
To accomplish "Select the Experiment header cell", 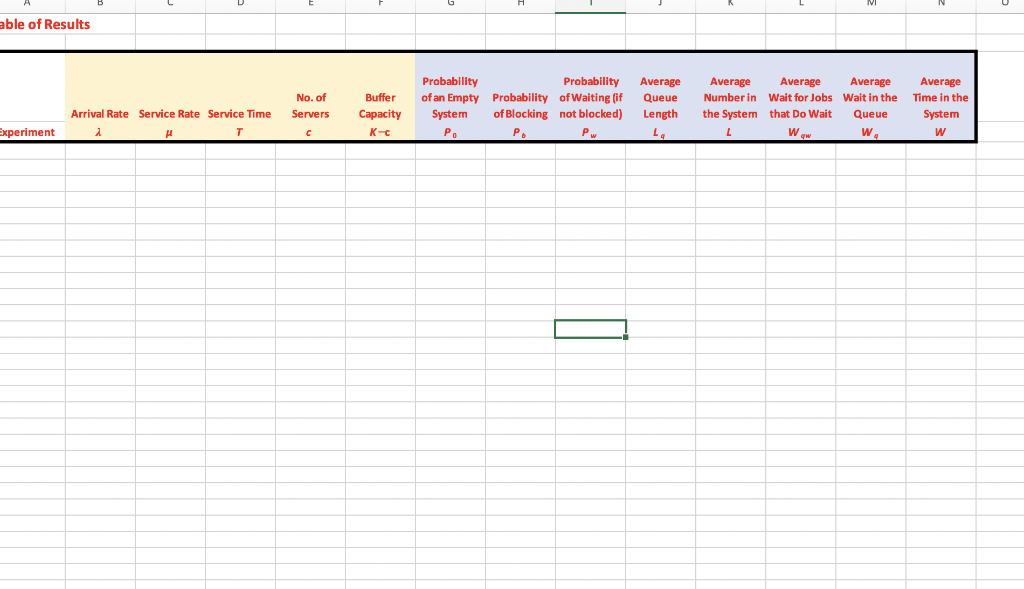I will 28,131.
